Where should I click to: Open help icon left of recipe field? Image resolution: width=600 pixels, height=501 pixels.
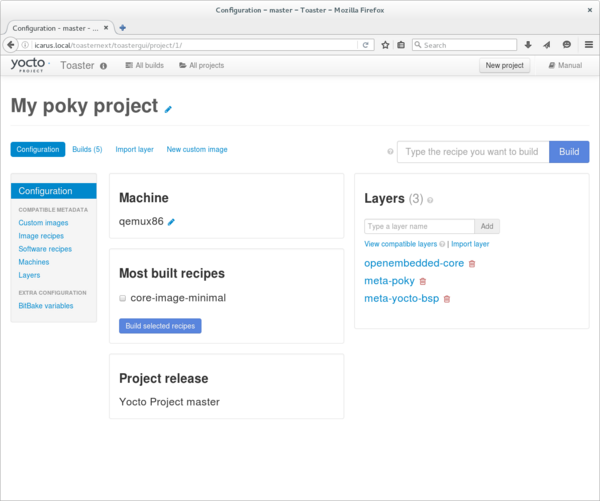390,152
